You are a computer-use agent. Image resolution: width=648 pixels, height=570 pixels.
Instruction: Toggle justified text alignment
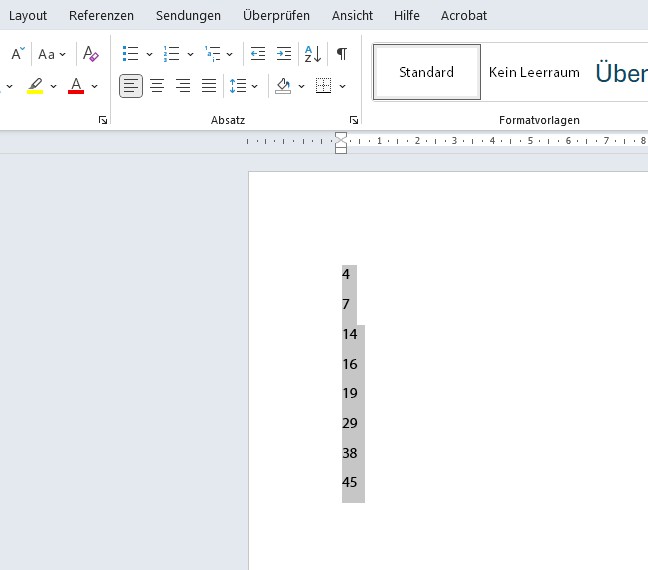pos(209,86)
